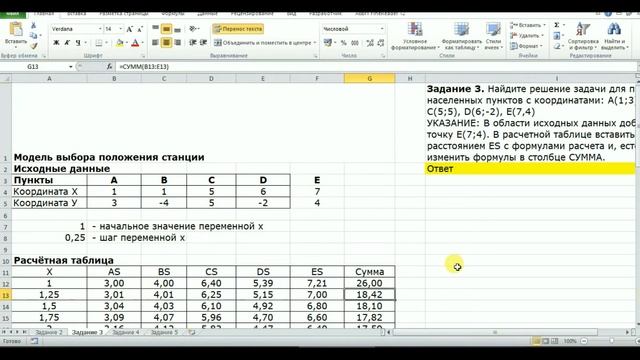Click the zoom out minus button
Image resolution: width=640 pixels, height=360 pixels.
(x=584, y=341)
